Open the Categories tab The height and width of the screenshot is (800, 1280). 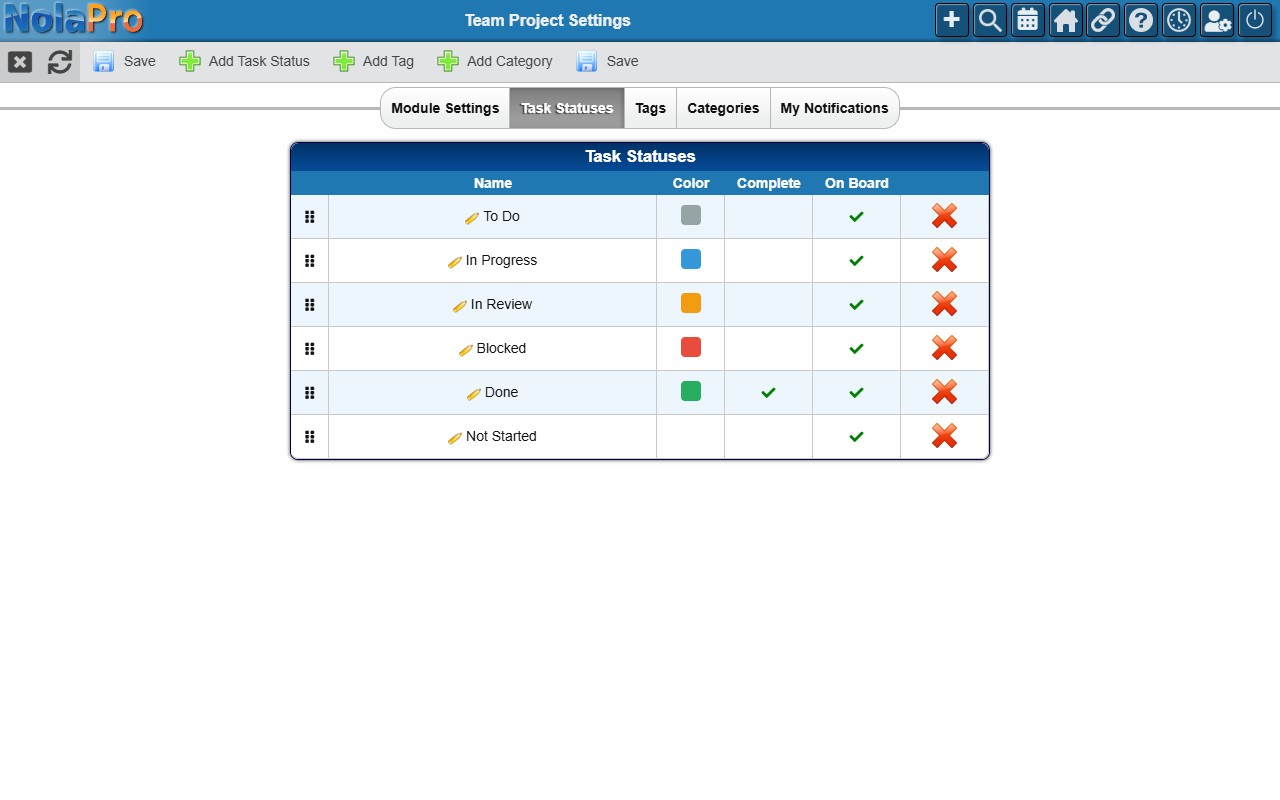coord(723,108)
